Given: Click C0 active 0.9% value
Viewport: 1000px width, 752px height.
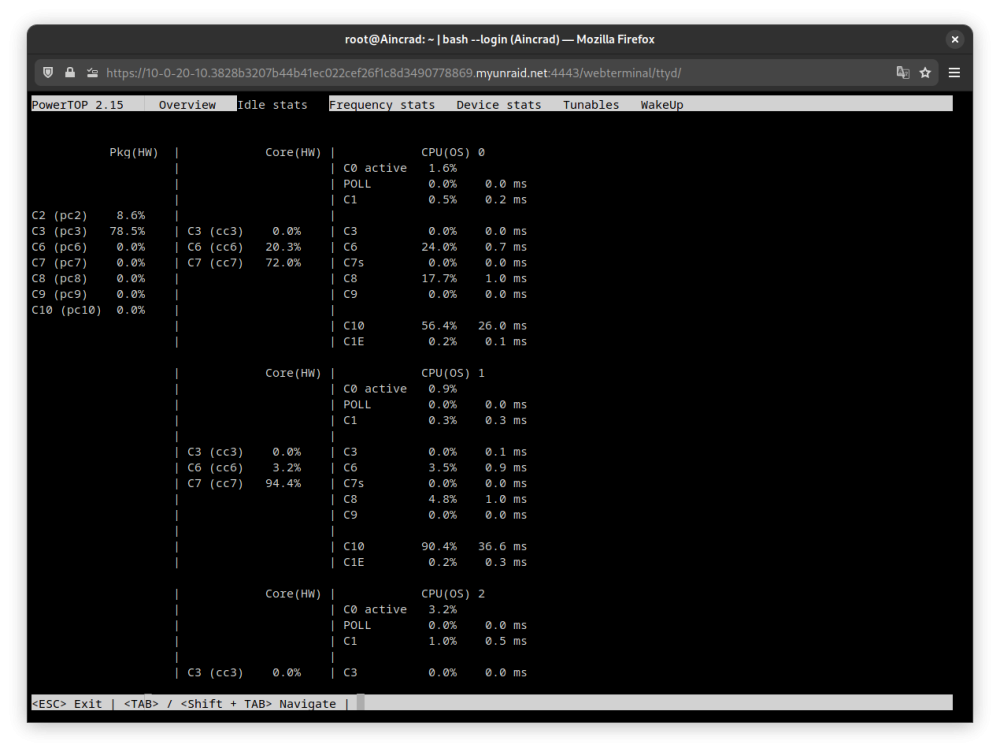Looking at the screenshot, I should (x=443, y=389).
